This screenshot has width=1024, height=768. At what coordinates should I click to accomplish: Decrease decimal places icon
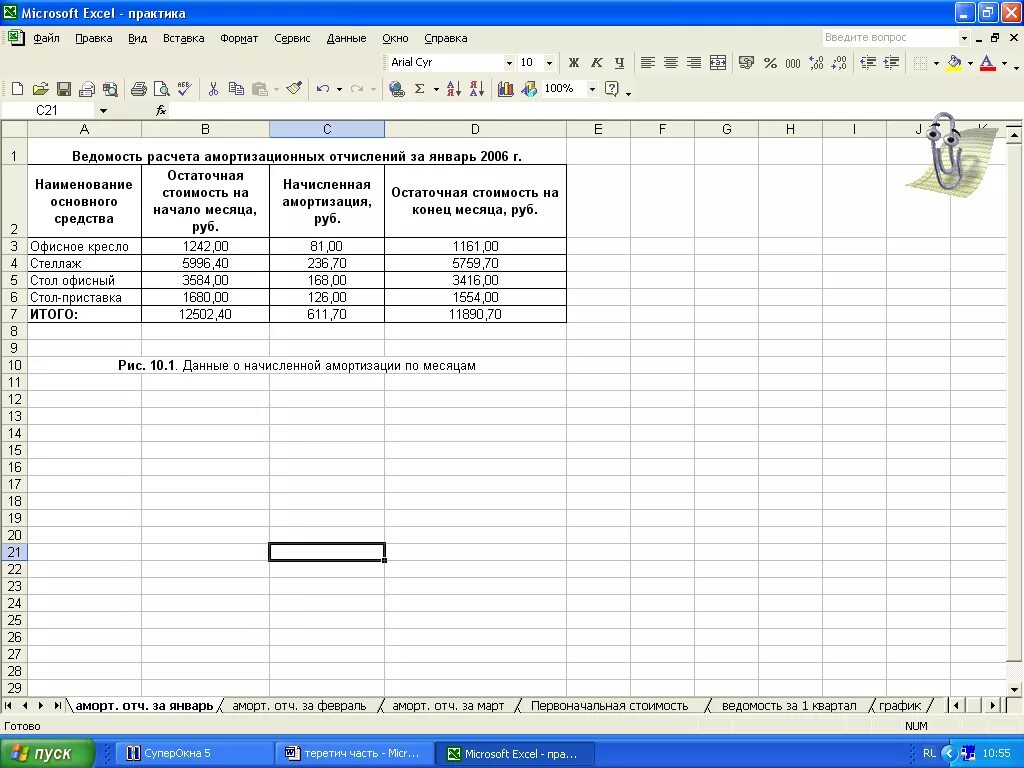click(x=840, y=63)
